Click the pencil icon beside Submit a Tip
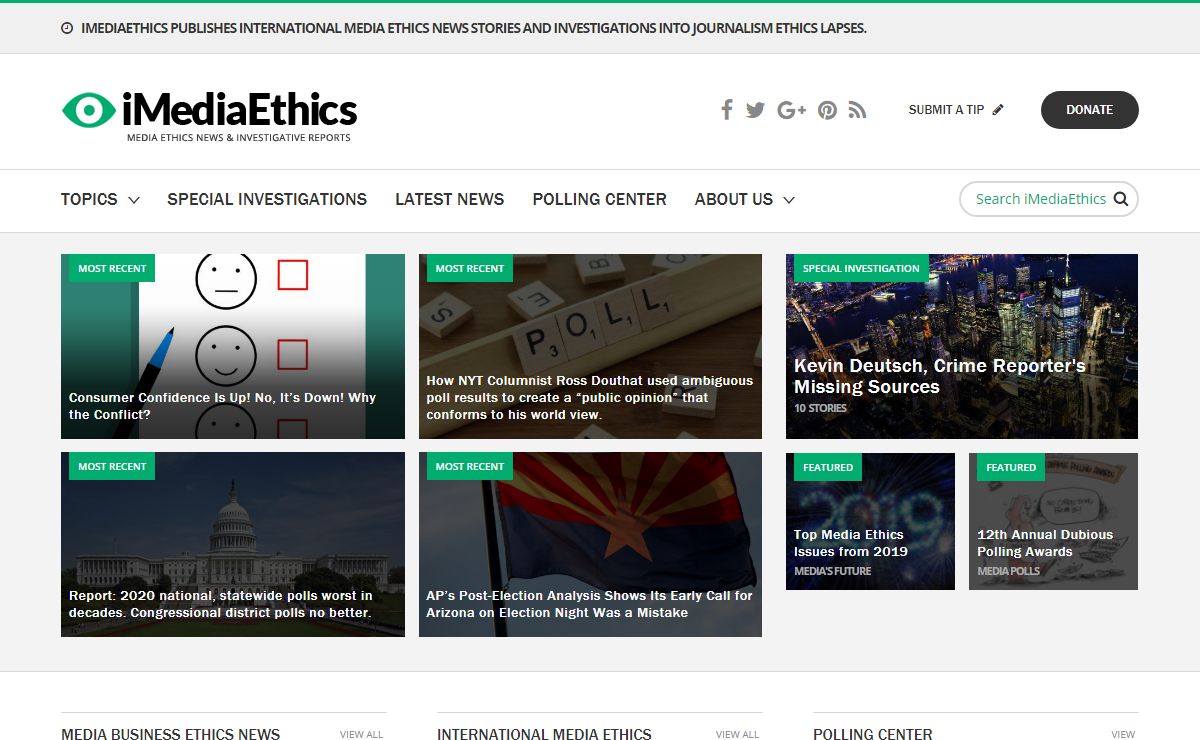 [998, 110]
